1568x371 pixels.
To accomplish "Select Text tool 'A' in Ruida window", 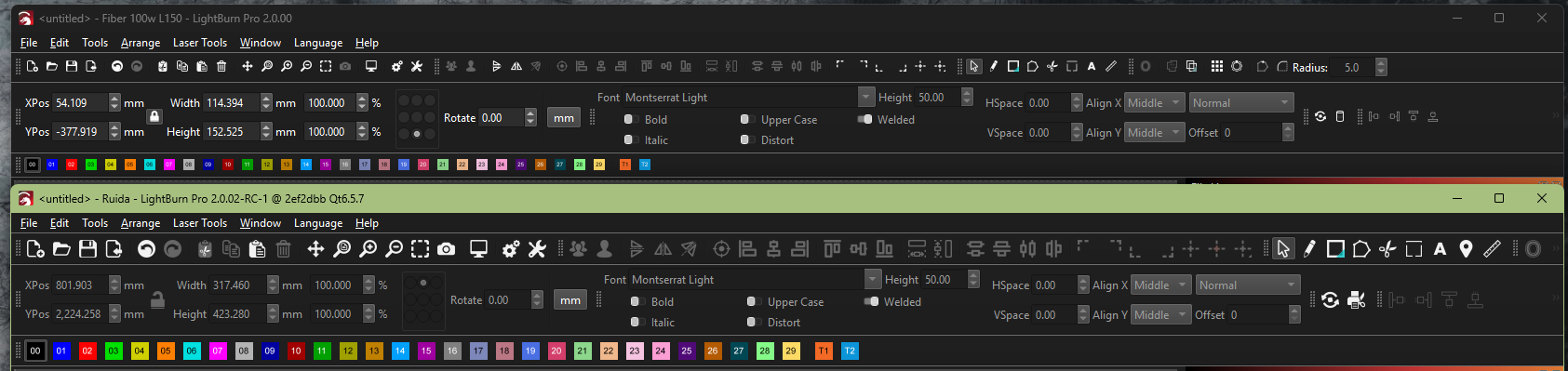I will point(1440,248).
